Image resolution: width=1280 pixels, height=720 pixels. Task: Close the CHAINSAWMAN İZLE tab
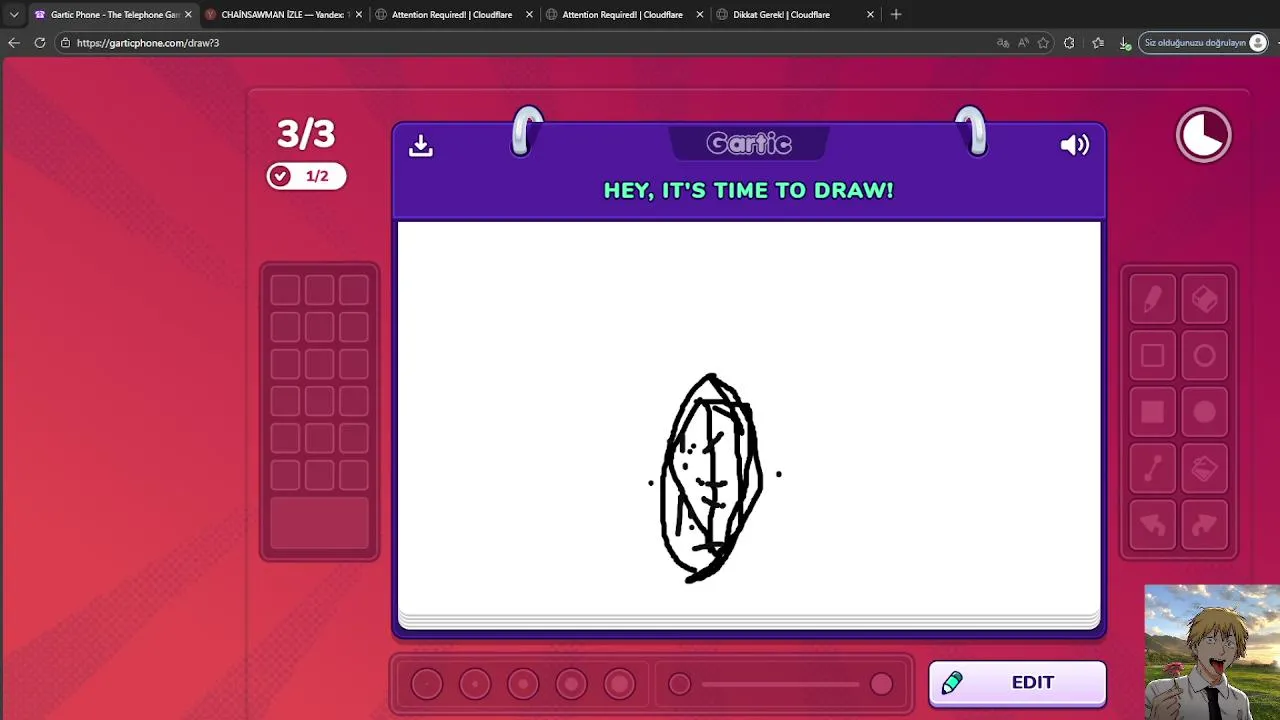click(x=358, y=14)
